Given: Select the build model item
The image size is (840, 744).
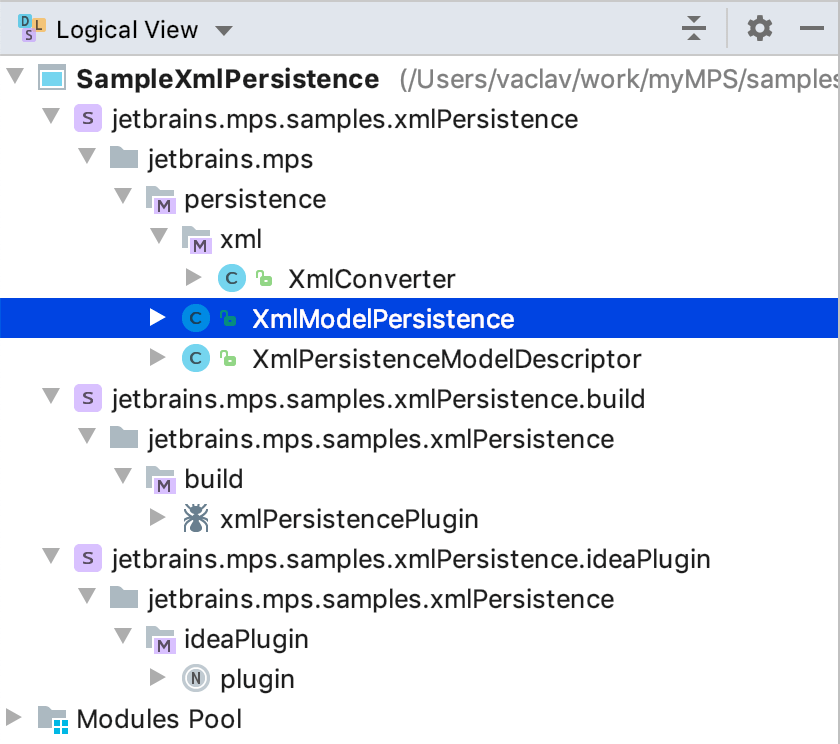Looking at the screenshot, I should (213, 479).
